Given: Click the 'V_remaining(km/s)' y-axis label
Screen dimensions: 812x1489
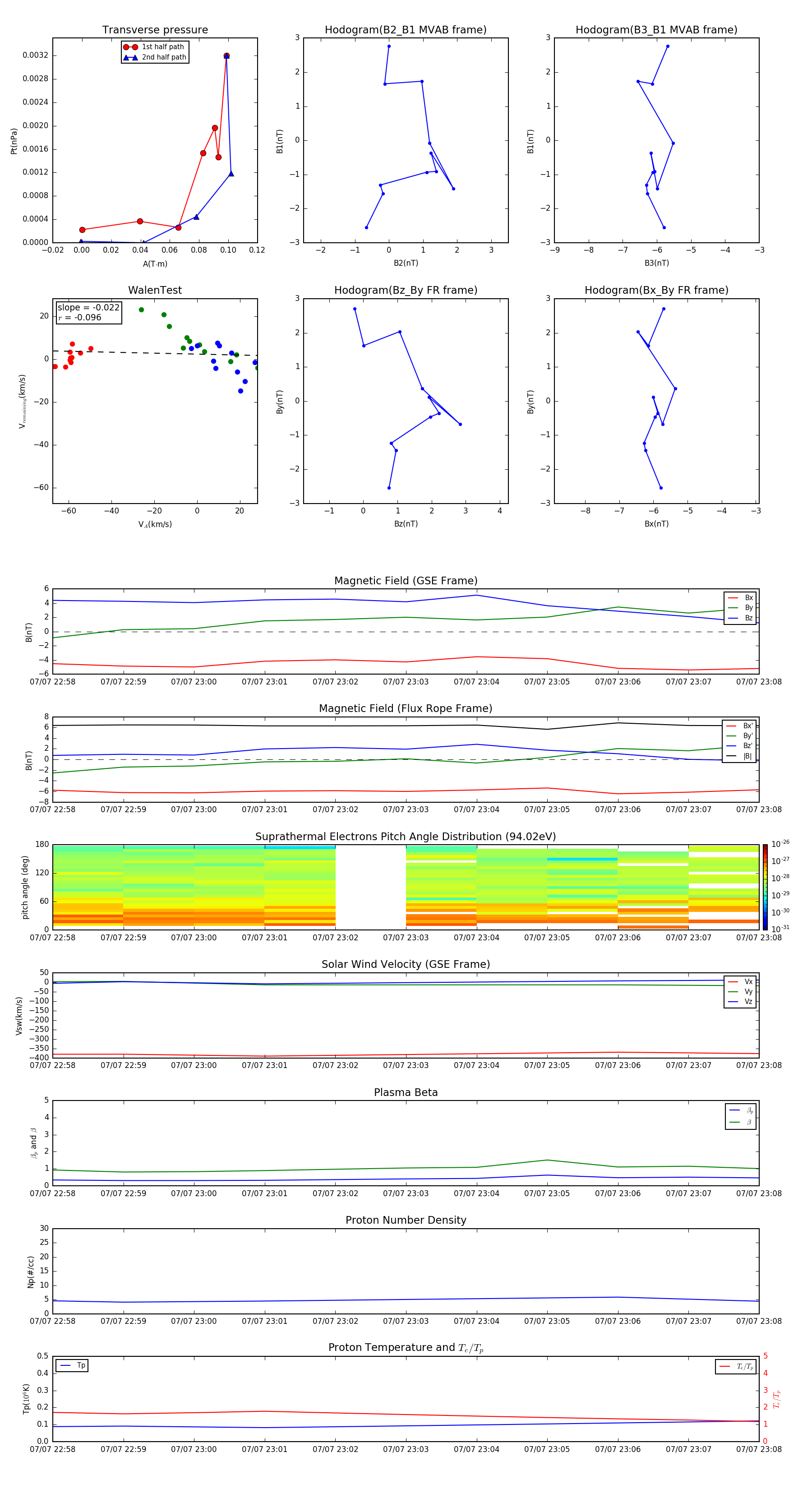Looking at the screenshot, I should 23,401.
